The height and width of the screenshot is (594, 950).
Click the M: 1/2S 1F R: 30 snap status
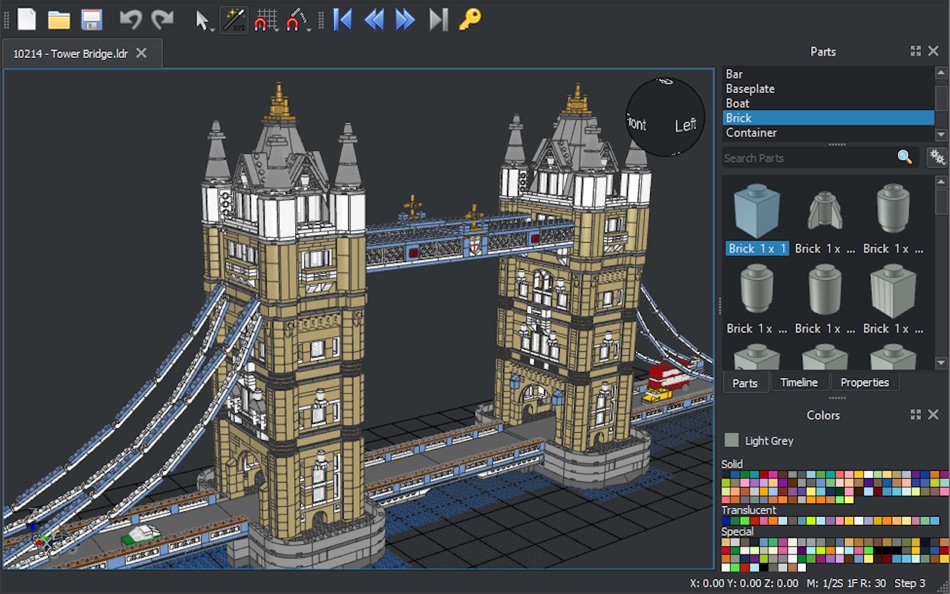coord(846,583)
